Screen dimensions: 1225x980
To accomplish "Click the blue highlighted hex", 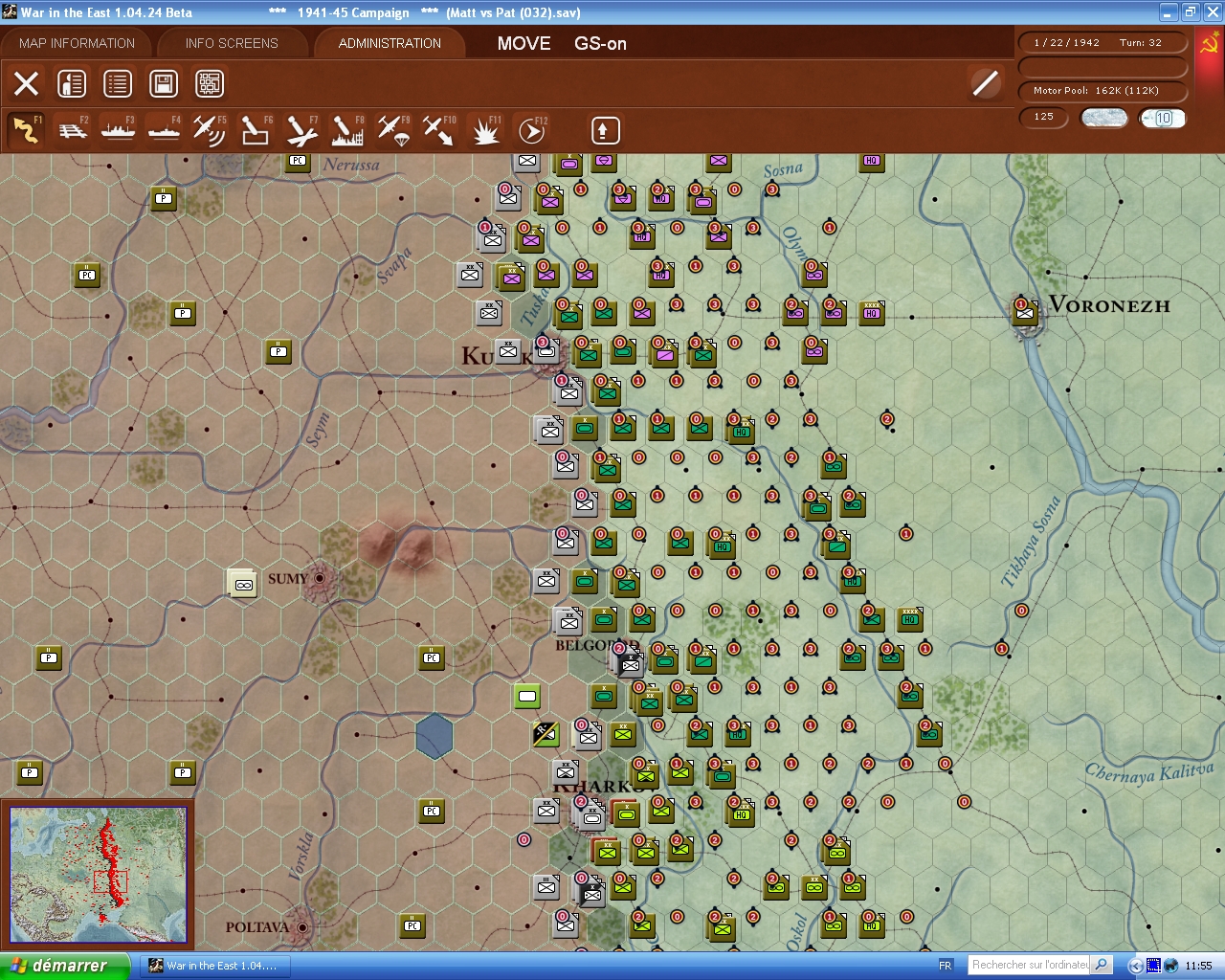I will click(434, 736).
